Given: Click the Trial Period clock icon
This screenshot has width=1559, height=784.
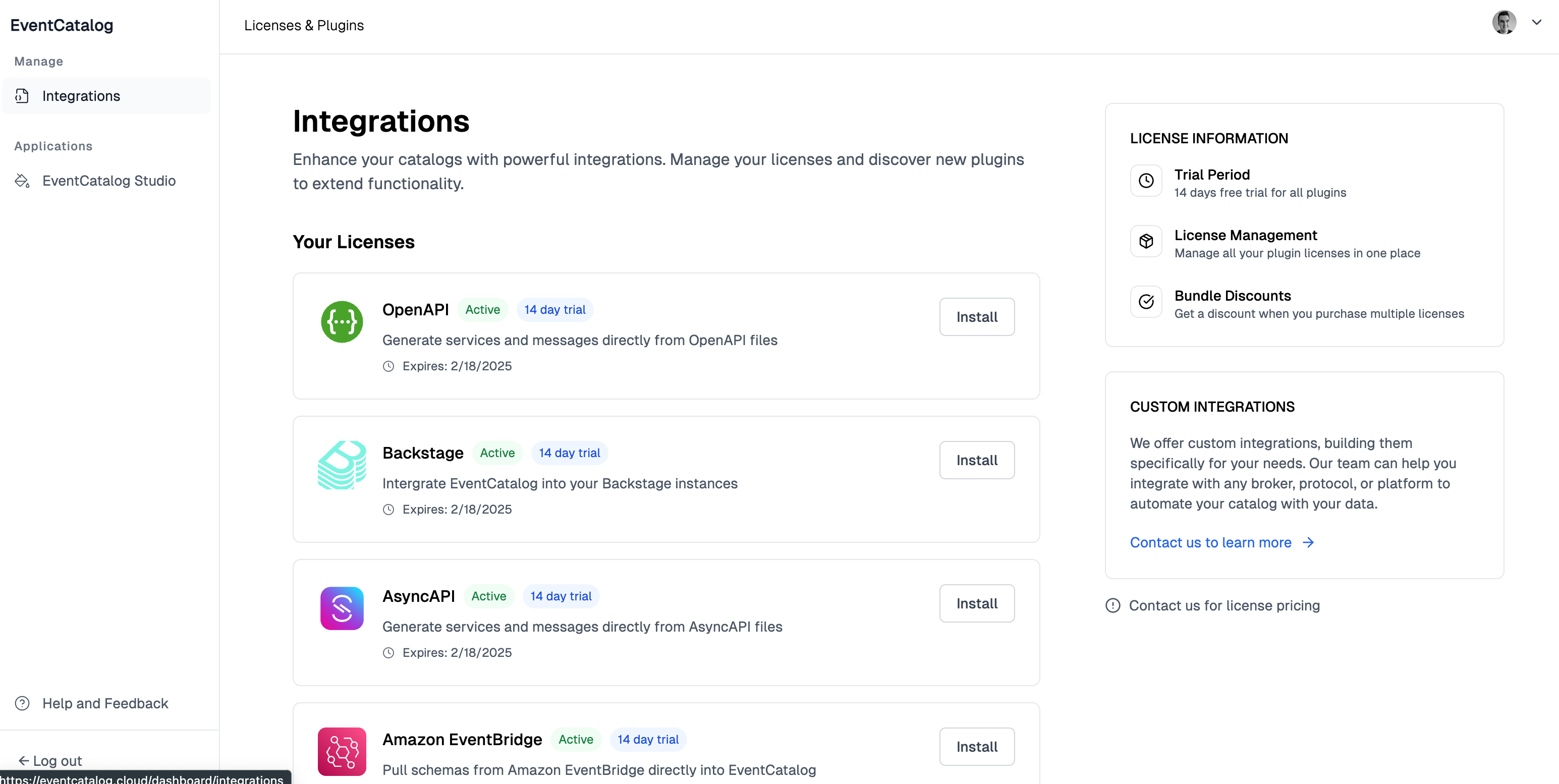Looking at the screenshot, I should click(x=1146, y=180).
